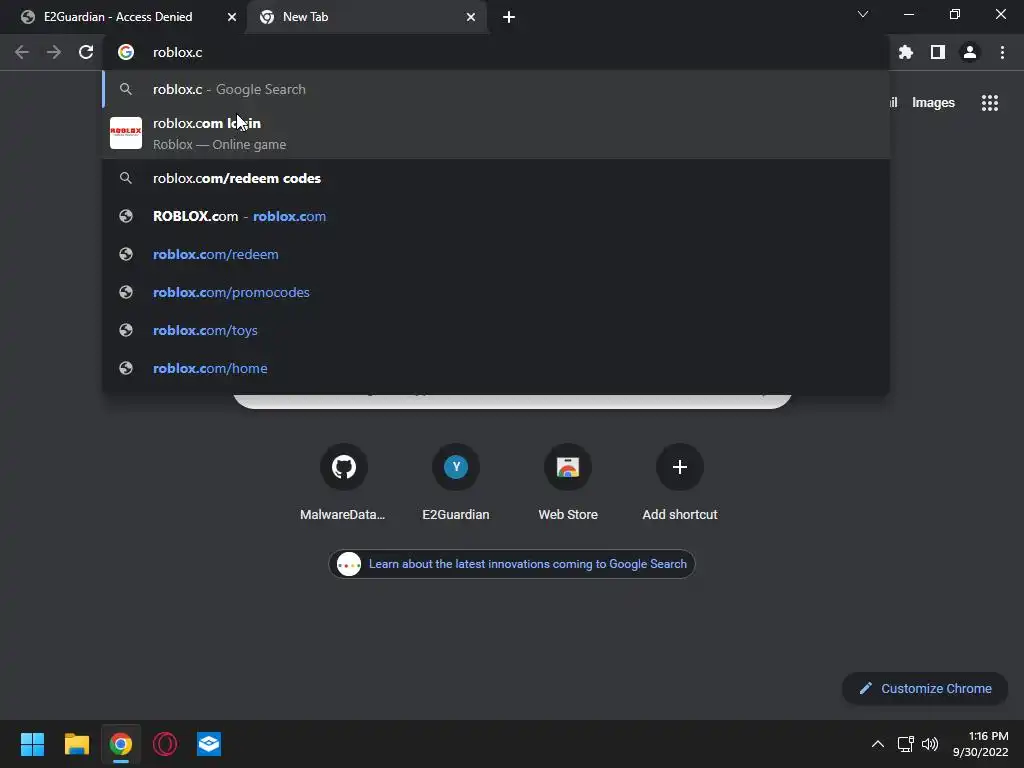Launch Opera from the taskbar
The height and width of the screenshot is (768, 1024).
[x=165, y=744]
